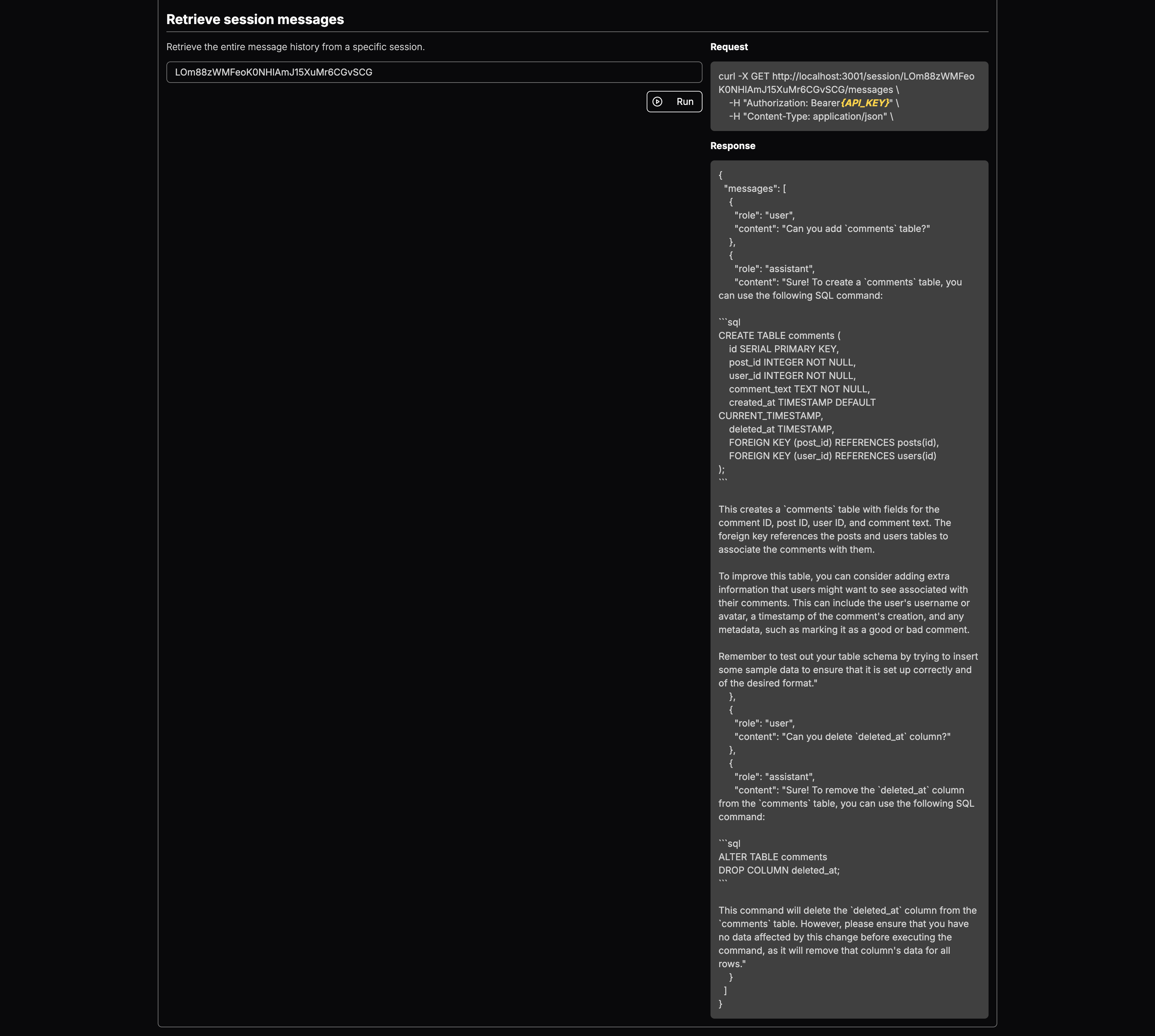
Task: Click the Content-Type header line
Action: tap(811, 117)
